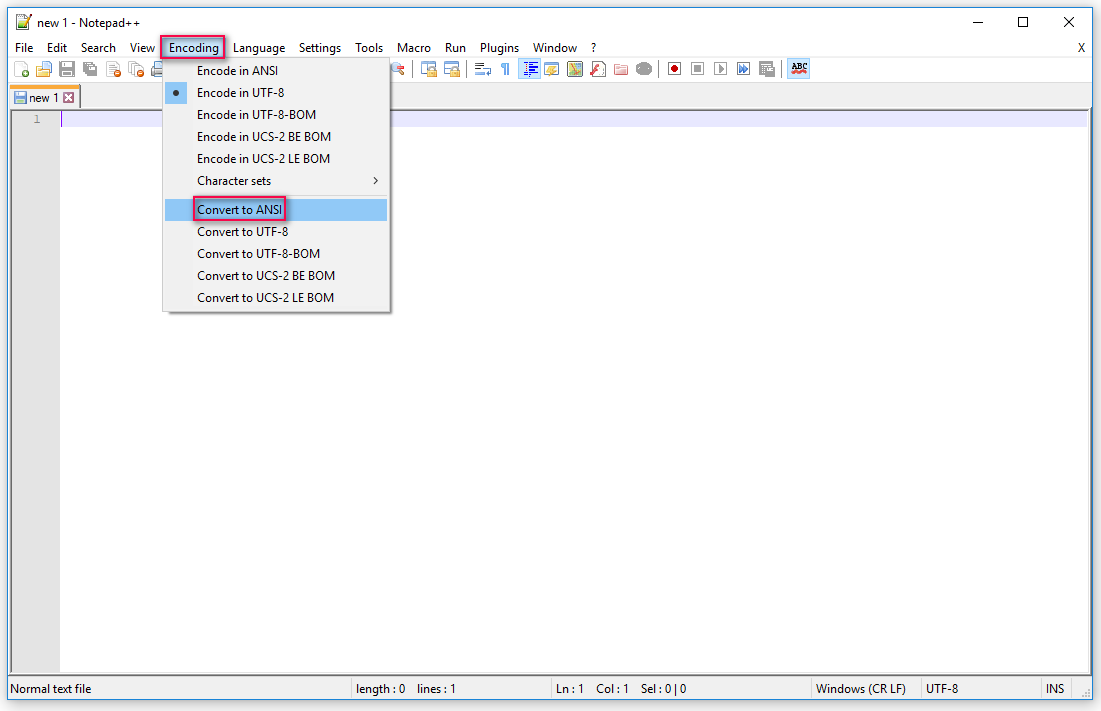
Task: Click 'Normal text file' in status bar
Action: 51,689
